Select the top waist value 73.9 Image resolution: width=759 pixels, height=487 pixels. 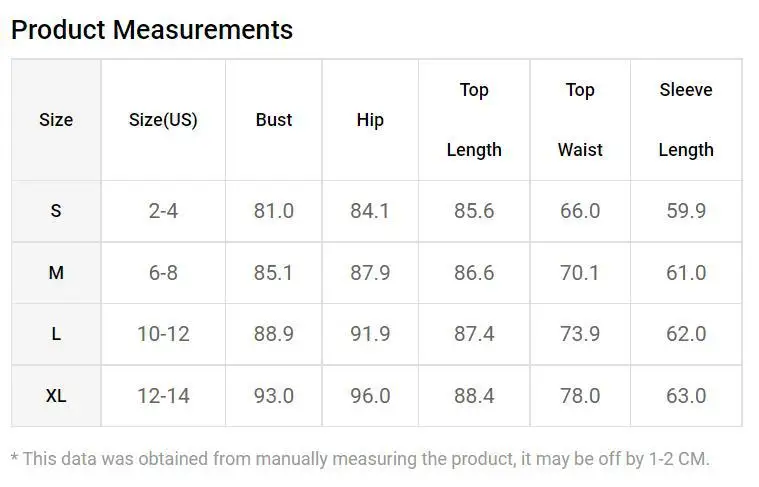click(x=580, y=334)
